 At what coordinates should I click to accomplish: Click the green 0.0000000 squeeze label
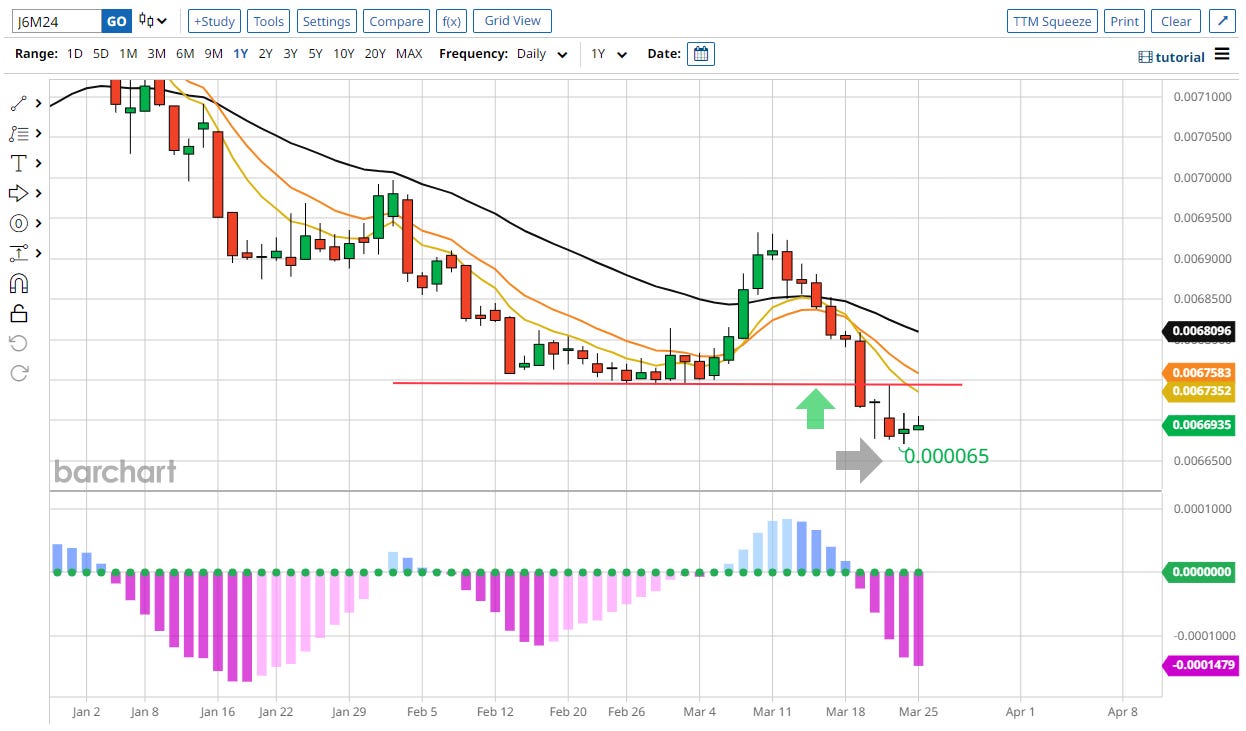point(1199,572)
